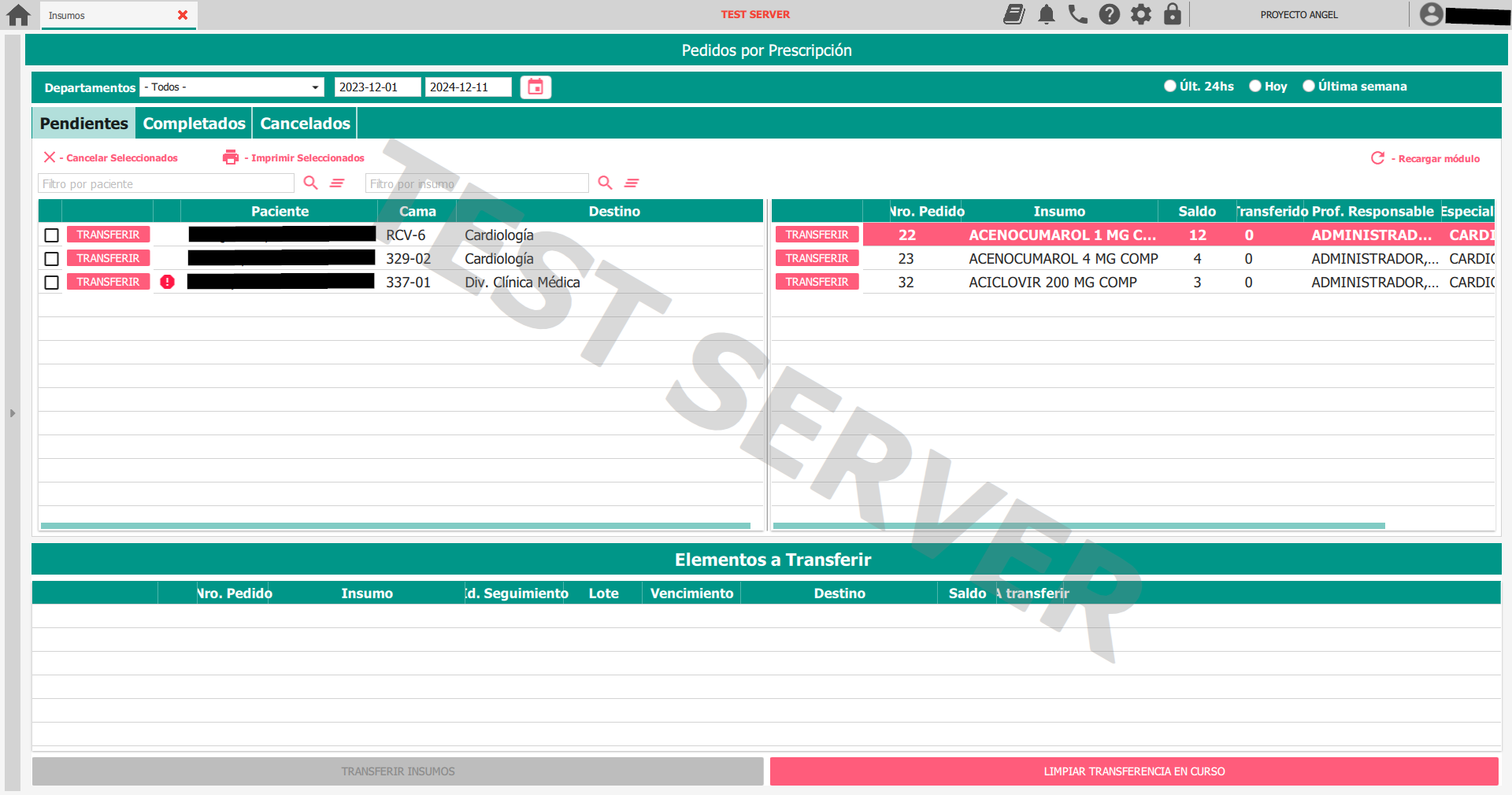
Task: Expand the collapsed left sidebar arrow
Action: click(13, 412)
